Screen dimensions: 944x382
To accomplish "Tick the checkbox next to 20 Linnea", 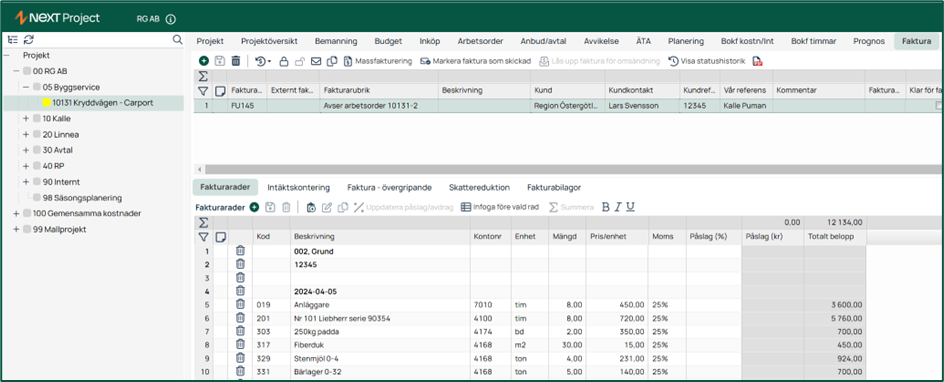I will tap(37, 134).
